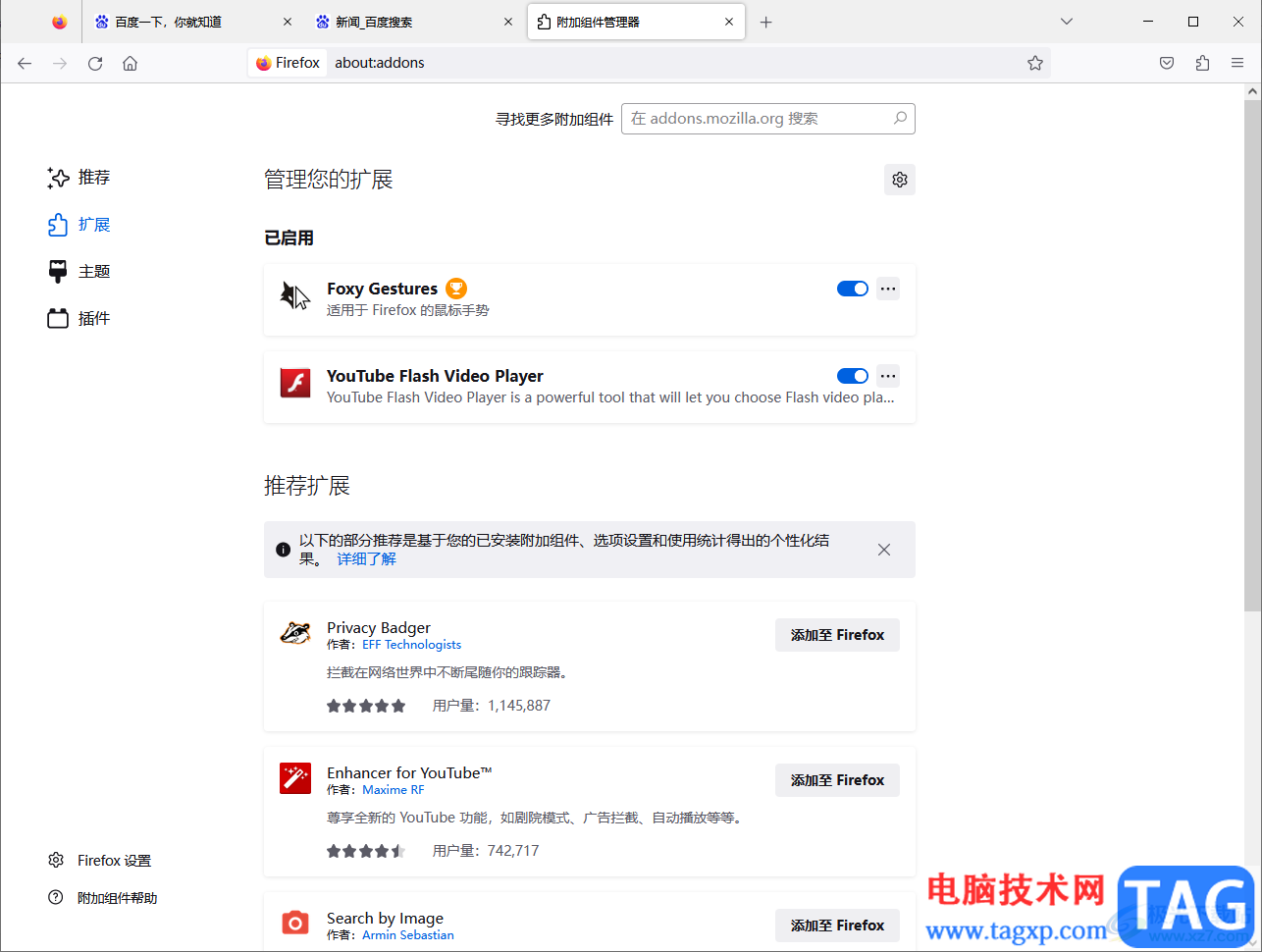
Task: Click the Enhancer for YouTube star rating
Action: click(x=366, y=851)
